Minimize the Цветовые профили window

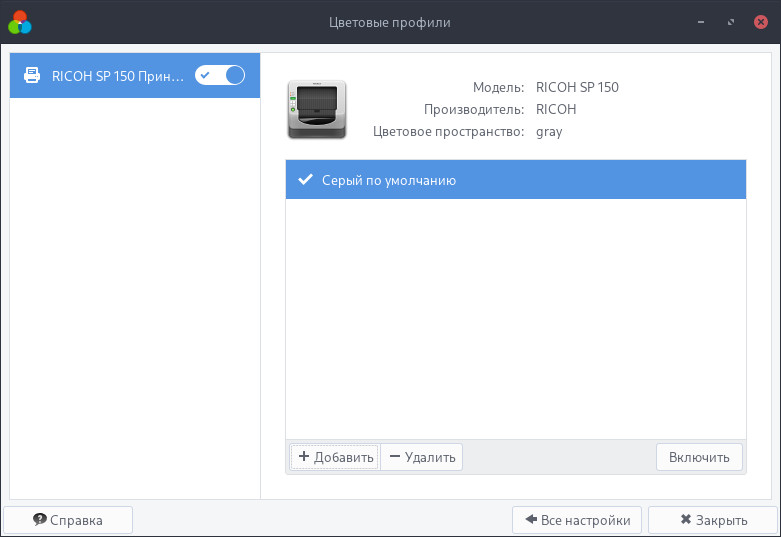(701, 22)
